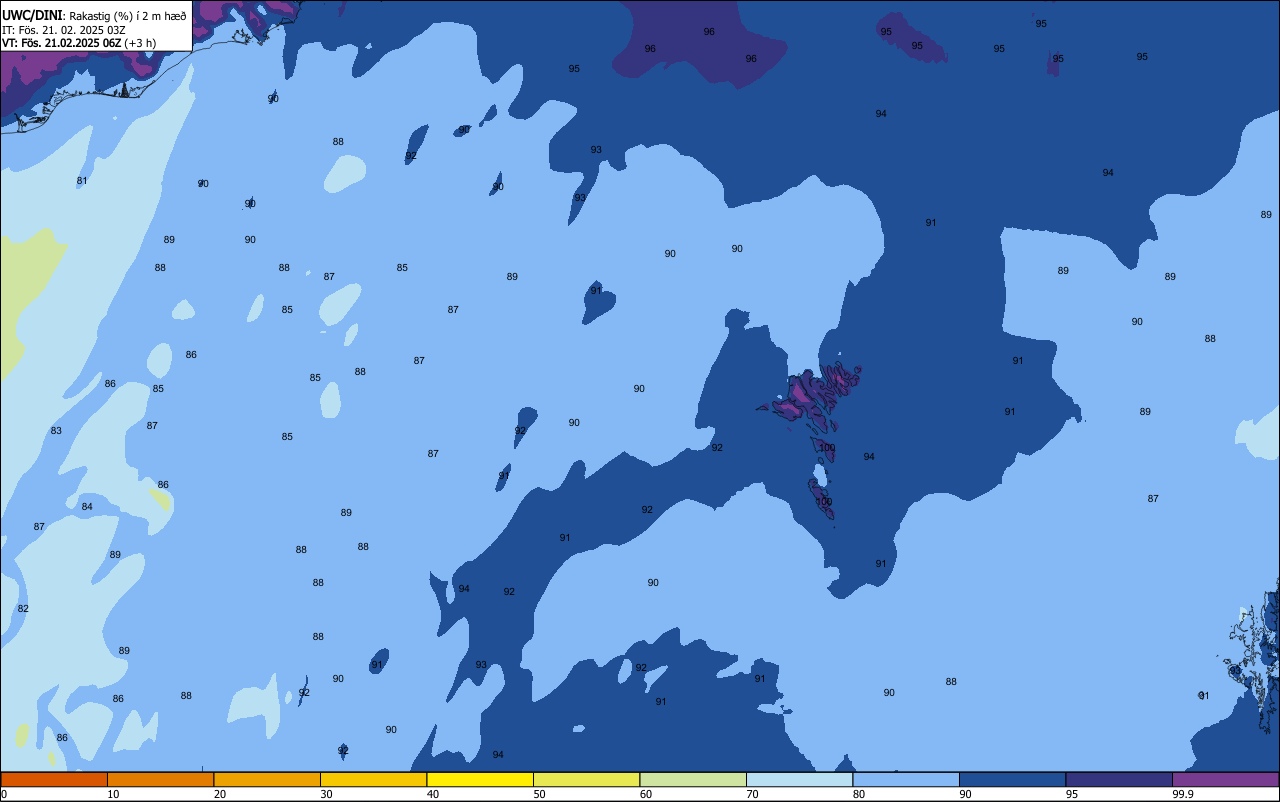Screen dimensions: 1280x802
Task: Select the 60–70 light green legend swatch
Action: [x=693, y=779]
